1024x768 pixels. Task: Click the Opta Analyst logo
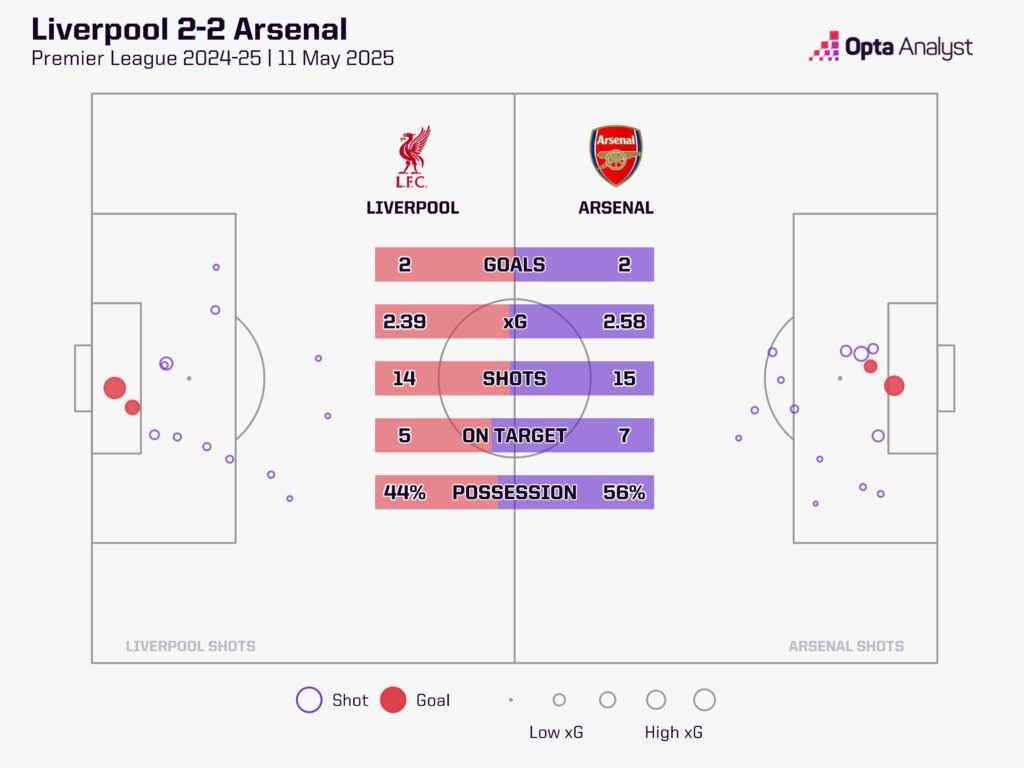tap(890, 47)
